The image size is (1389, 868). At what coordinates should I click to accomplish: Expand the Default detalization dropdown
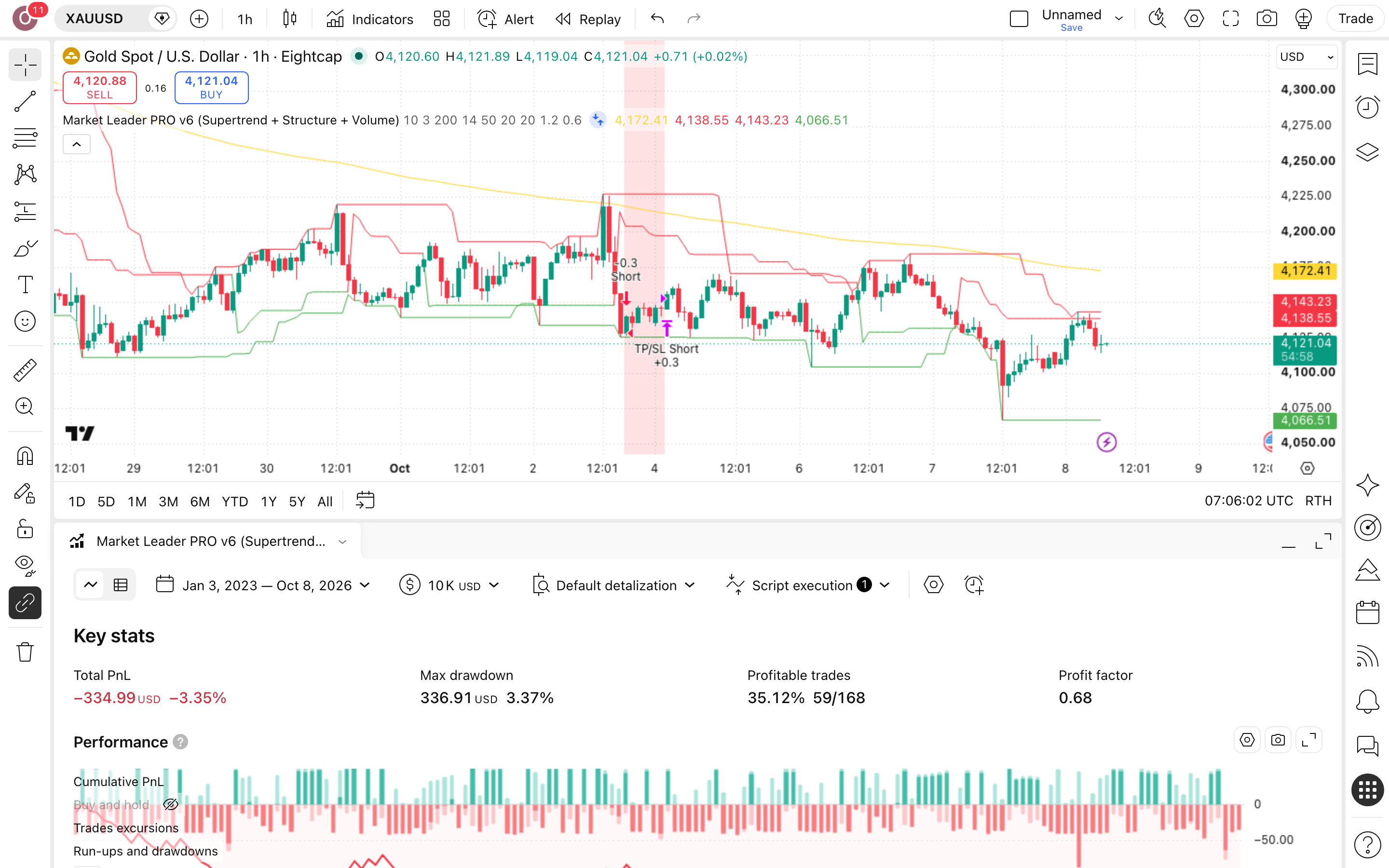[614, 585]
